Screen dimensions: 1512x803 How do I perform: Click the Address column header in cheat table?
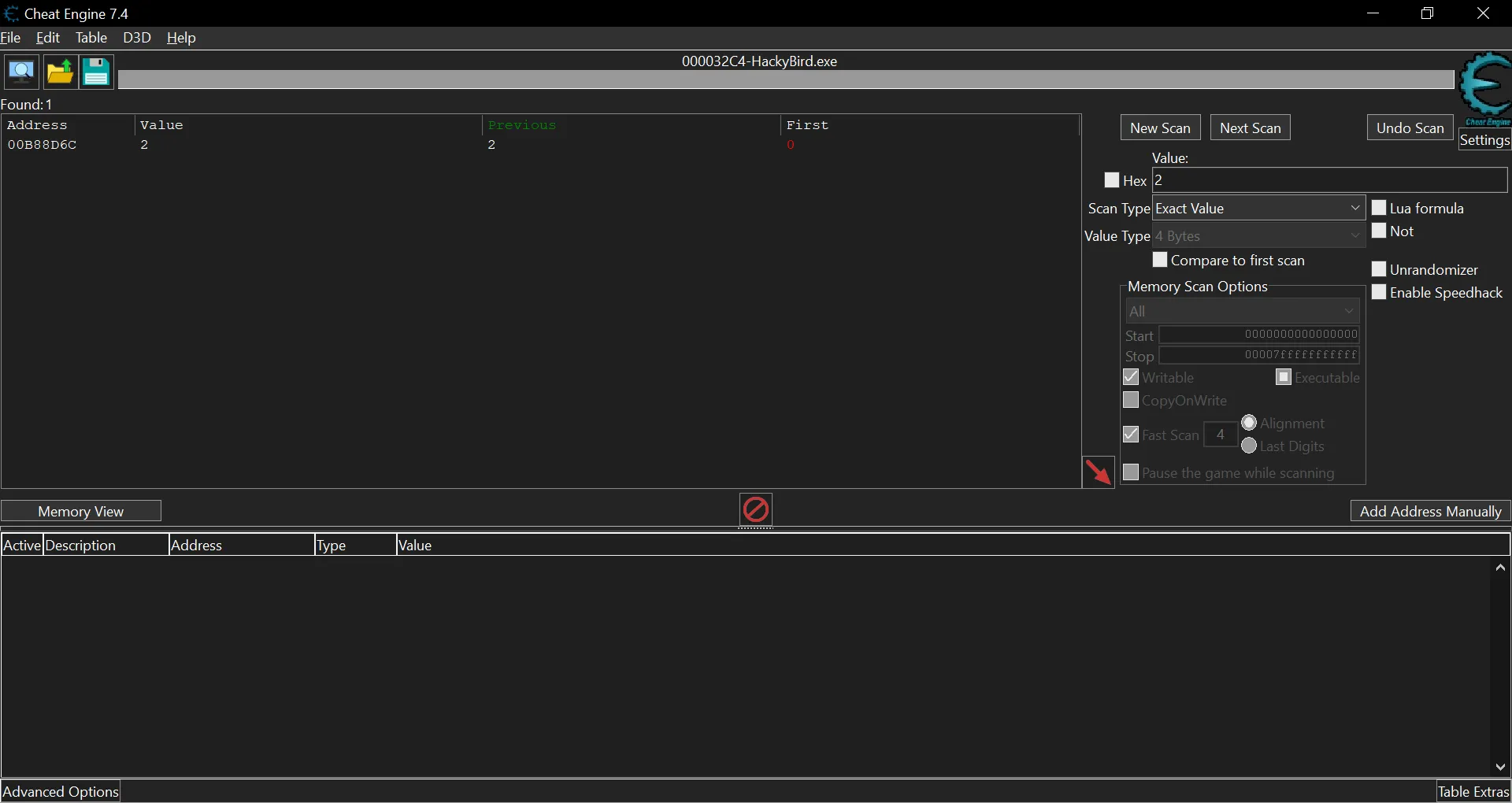[x=242, y=545]
